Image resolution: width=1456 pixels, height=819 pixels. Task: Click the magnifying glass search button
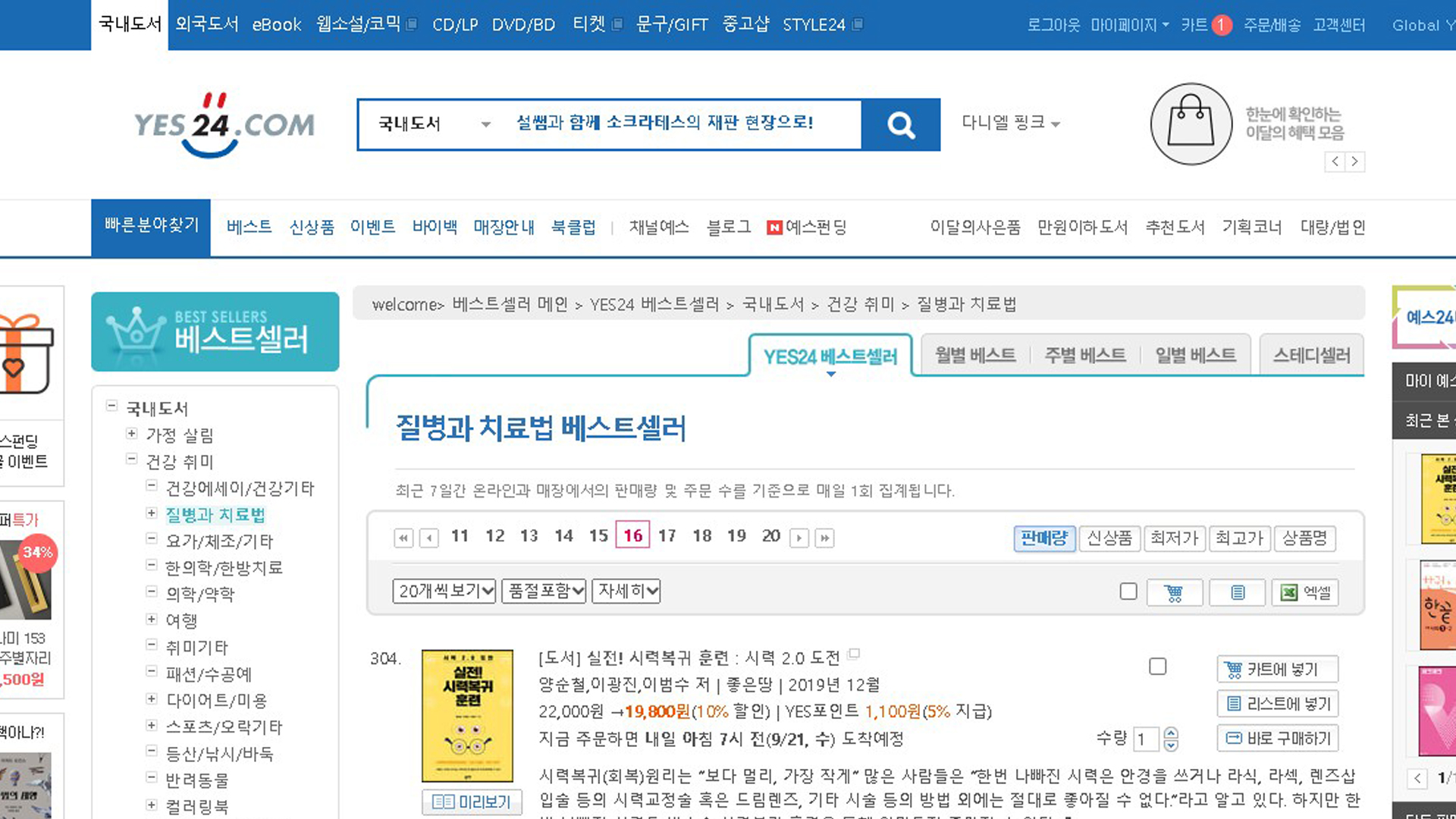[901, 124]
